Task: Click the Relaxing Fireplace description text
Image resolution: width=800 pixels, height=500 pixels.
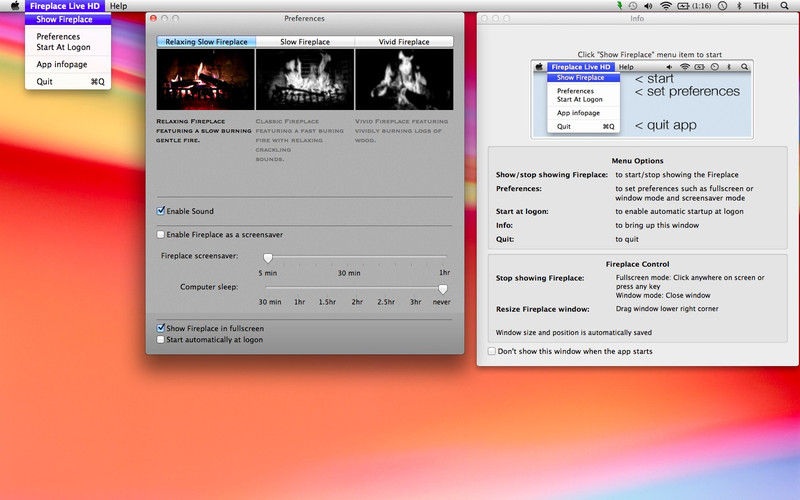Action: coord(204,131)
